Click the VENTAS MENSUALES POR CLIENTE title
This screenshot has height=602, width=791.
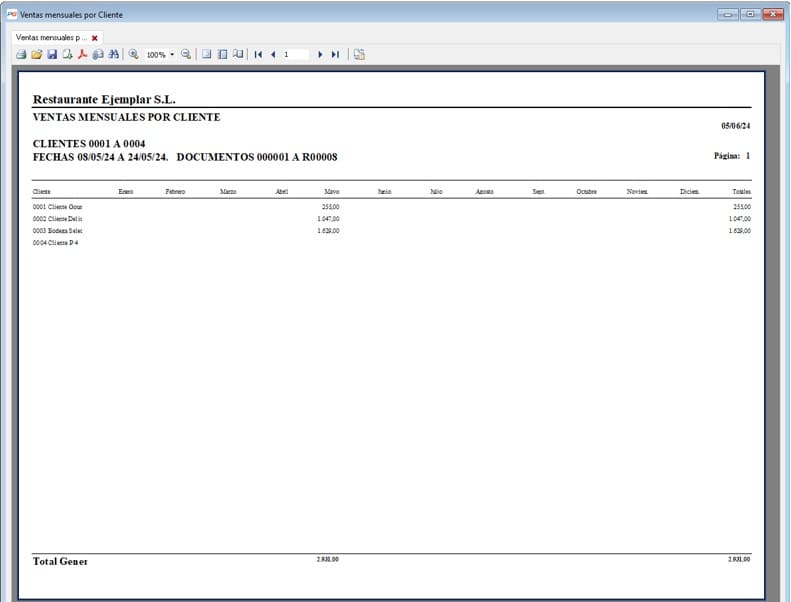127,117
